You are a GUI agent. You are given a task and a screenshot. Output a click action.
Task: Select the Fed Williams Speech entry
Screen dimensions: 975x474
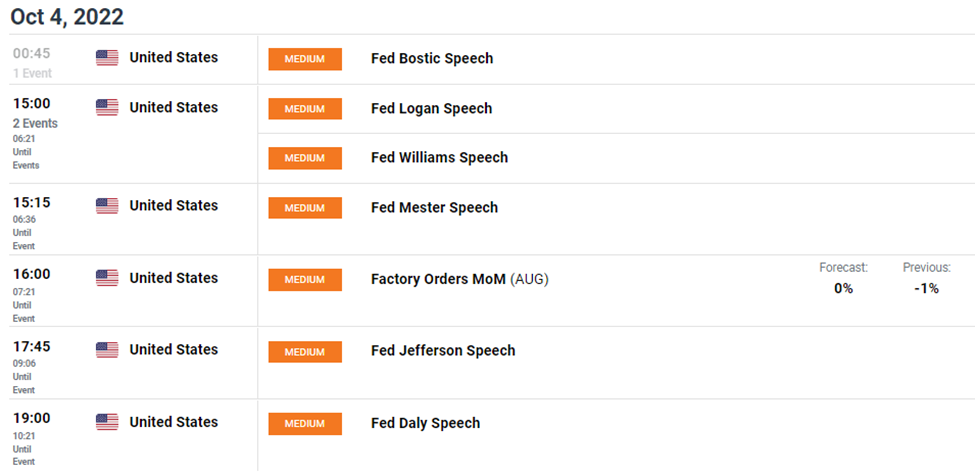439,157
